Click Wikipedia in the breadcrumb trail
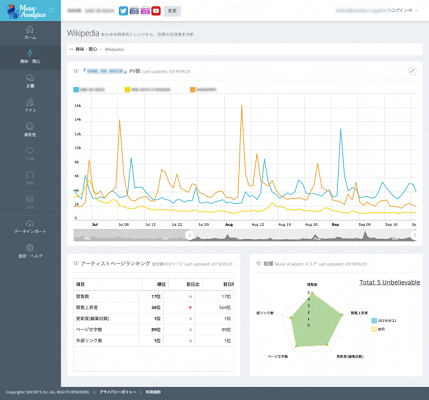Viewport: 429px width, 400px height. pyautogui.click(x=114, y=49)
